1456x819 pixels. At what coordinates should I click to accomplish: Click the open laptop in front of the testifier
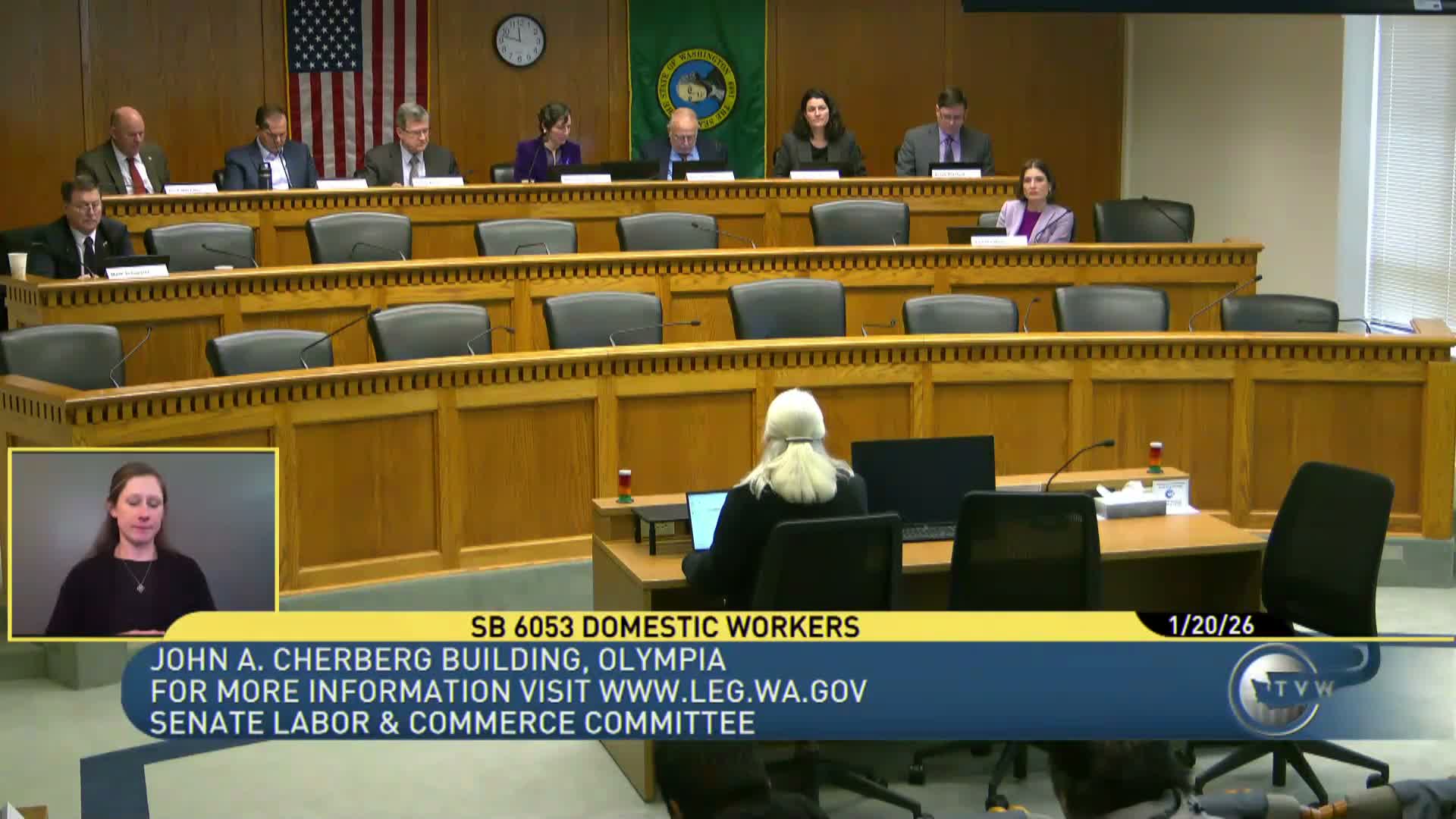(x=705, y=519)
